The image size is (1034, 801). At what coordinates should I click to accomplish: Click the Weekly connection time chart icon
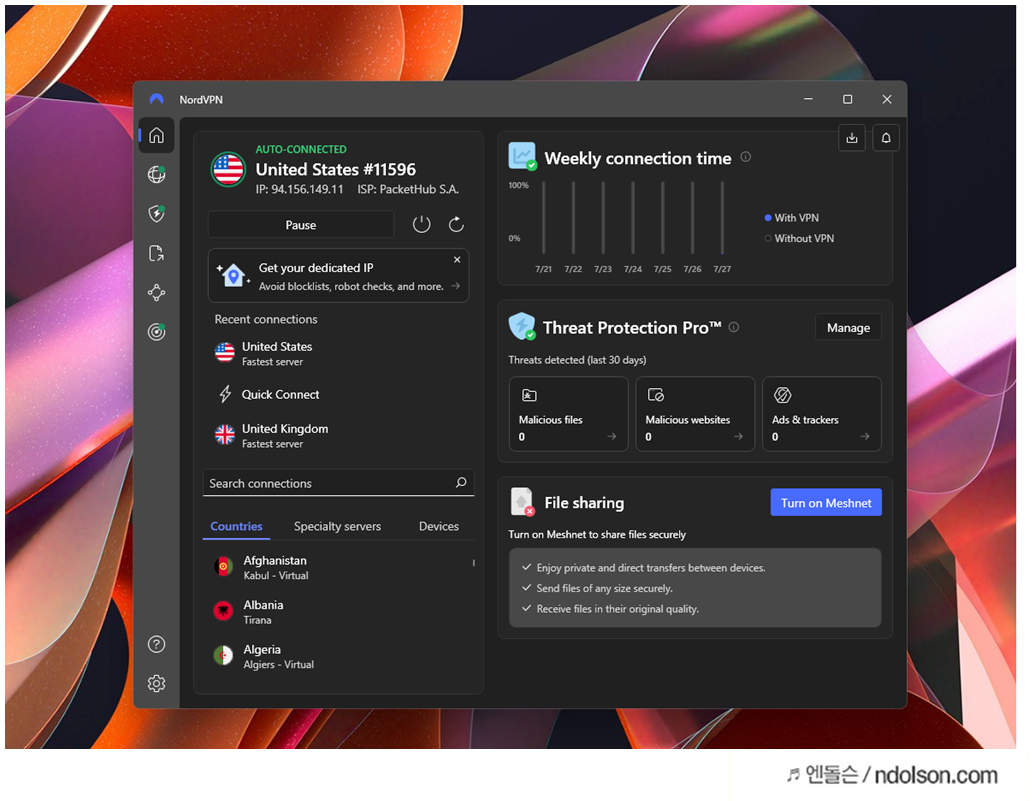522,156
